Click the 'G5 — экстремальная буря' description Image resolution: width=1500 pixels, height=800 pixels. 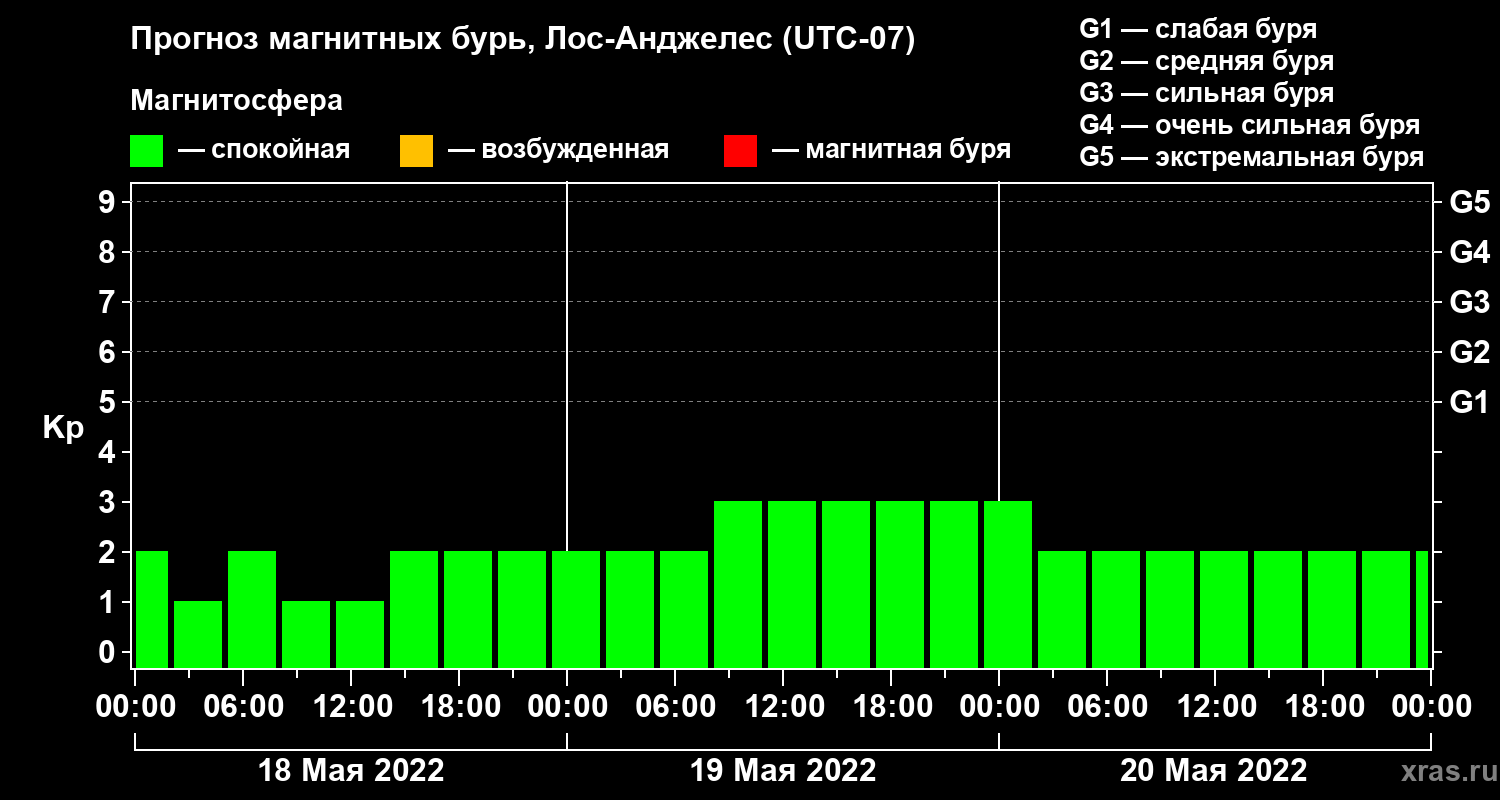(1252, 157)
